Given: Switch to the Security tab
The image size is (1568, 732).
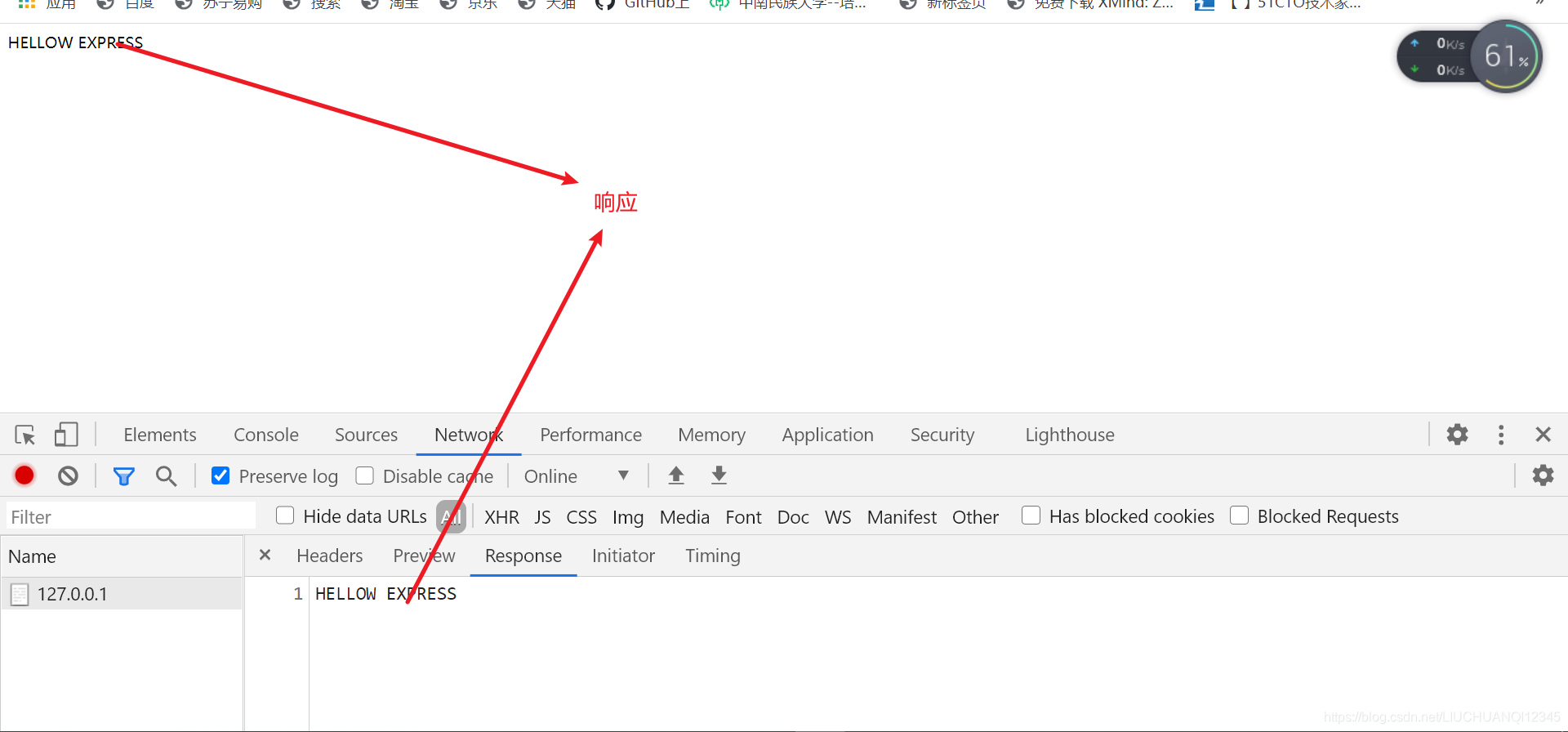Looking at the screenshot, I should click(942, 435).
